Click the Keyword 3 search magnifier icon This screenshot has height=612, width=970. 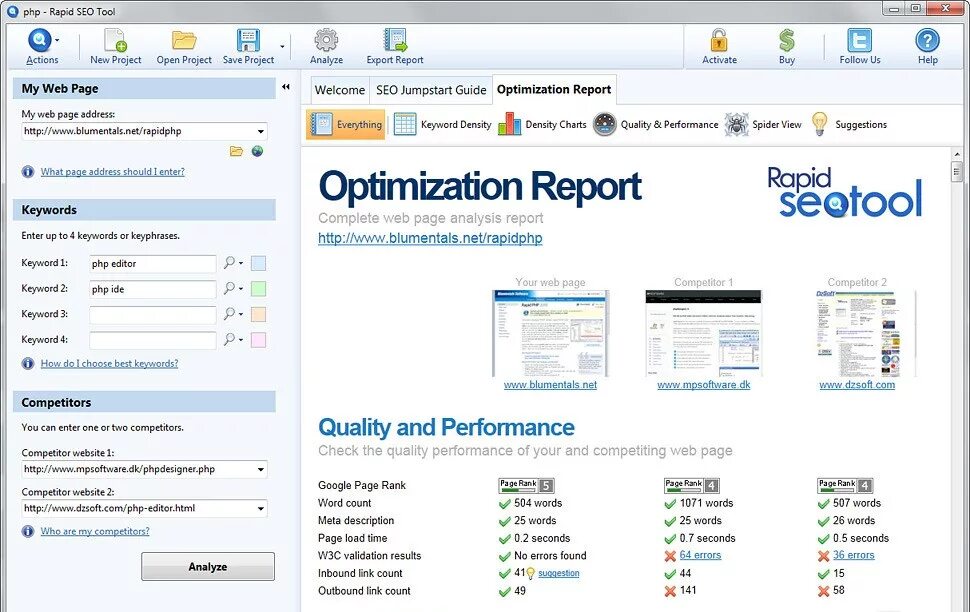pyautogui.click(x=230, y=314)
